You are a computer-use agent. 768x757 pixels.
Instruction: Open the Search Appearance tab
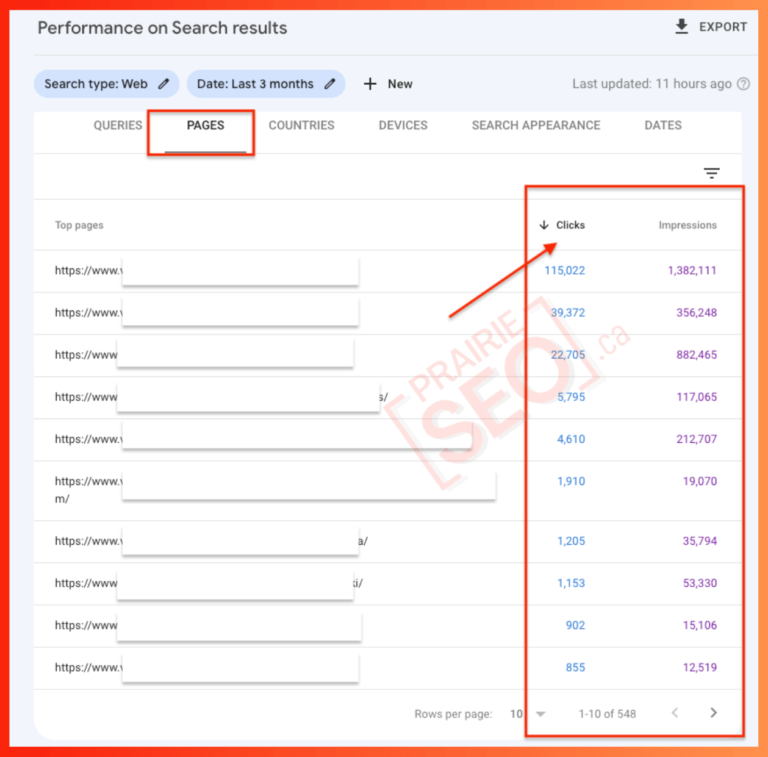click(x=536, y=125)
